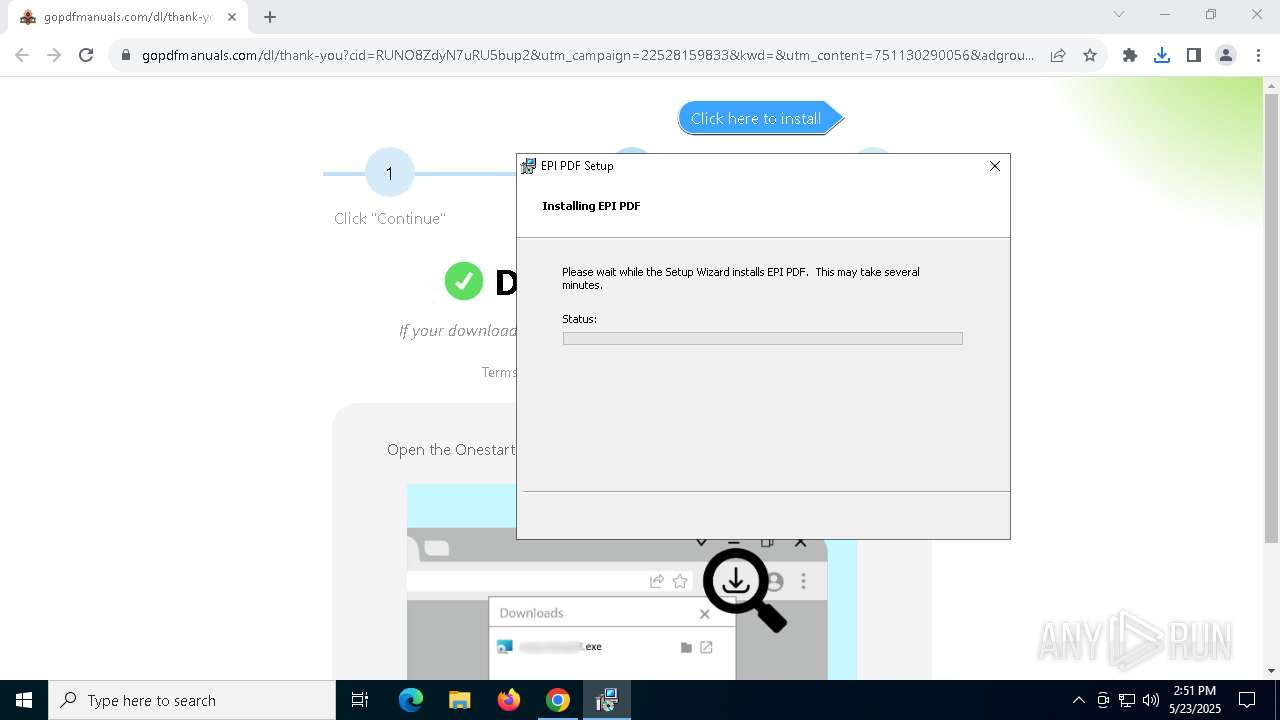Click the address bar URL field
1280x720 pixels.
pyautogui.click(x=588, y=55)
